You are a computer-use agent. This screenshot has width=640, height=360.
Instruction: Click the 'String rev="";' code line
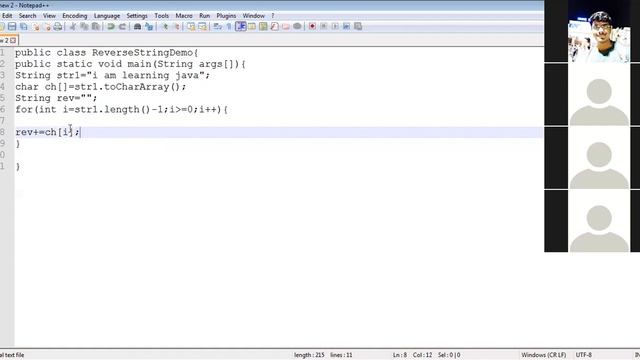tap(56, 98)
